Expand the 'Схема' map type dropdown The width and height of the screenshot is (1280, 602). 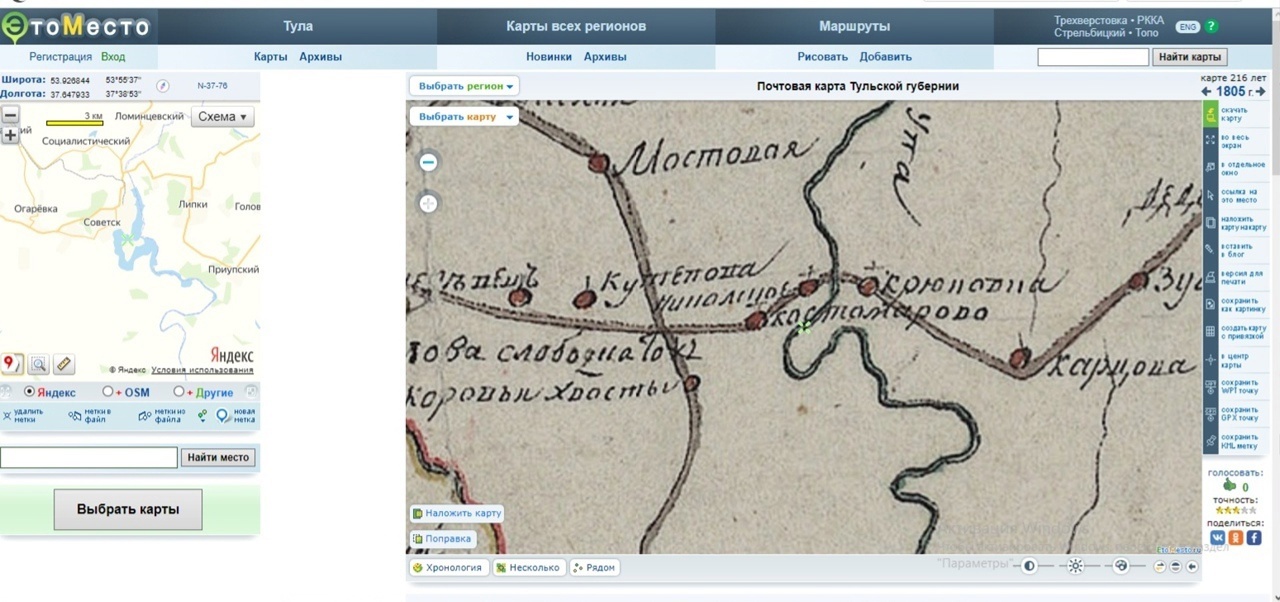(x=222, y=116)
